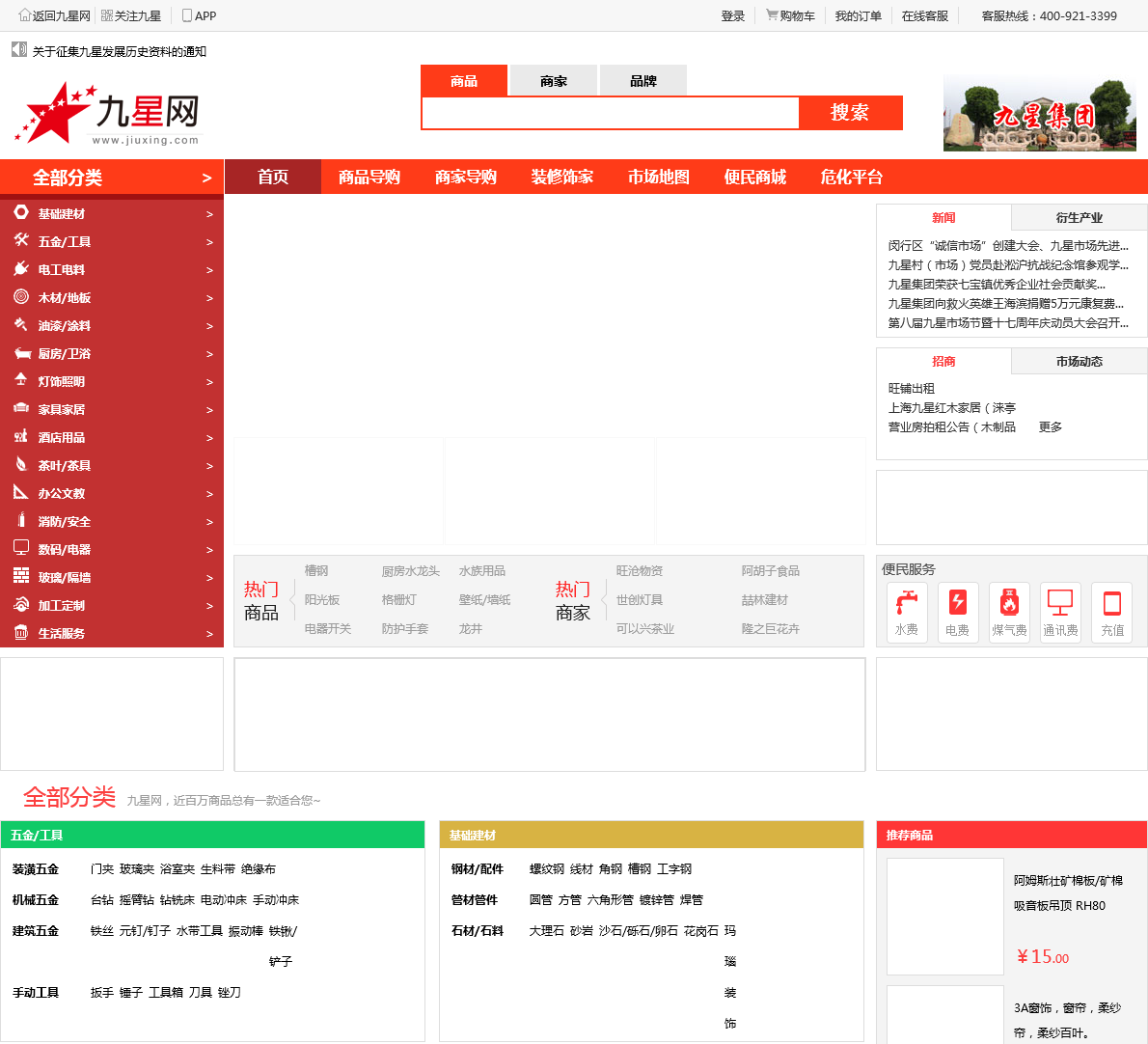Click the 油漆/涂料 paint icon
Image resolution: width=1148 pixels, height=1044 pixels.
[x=21, y=324]
